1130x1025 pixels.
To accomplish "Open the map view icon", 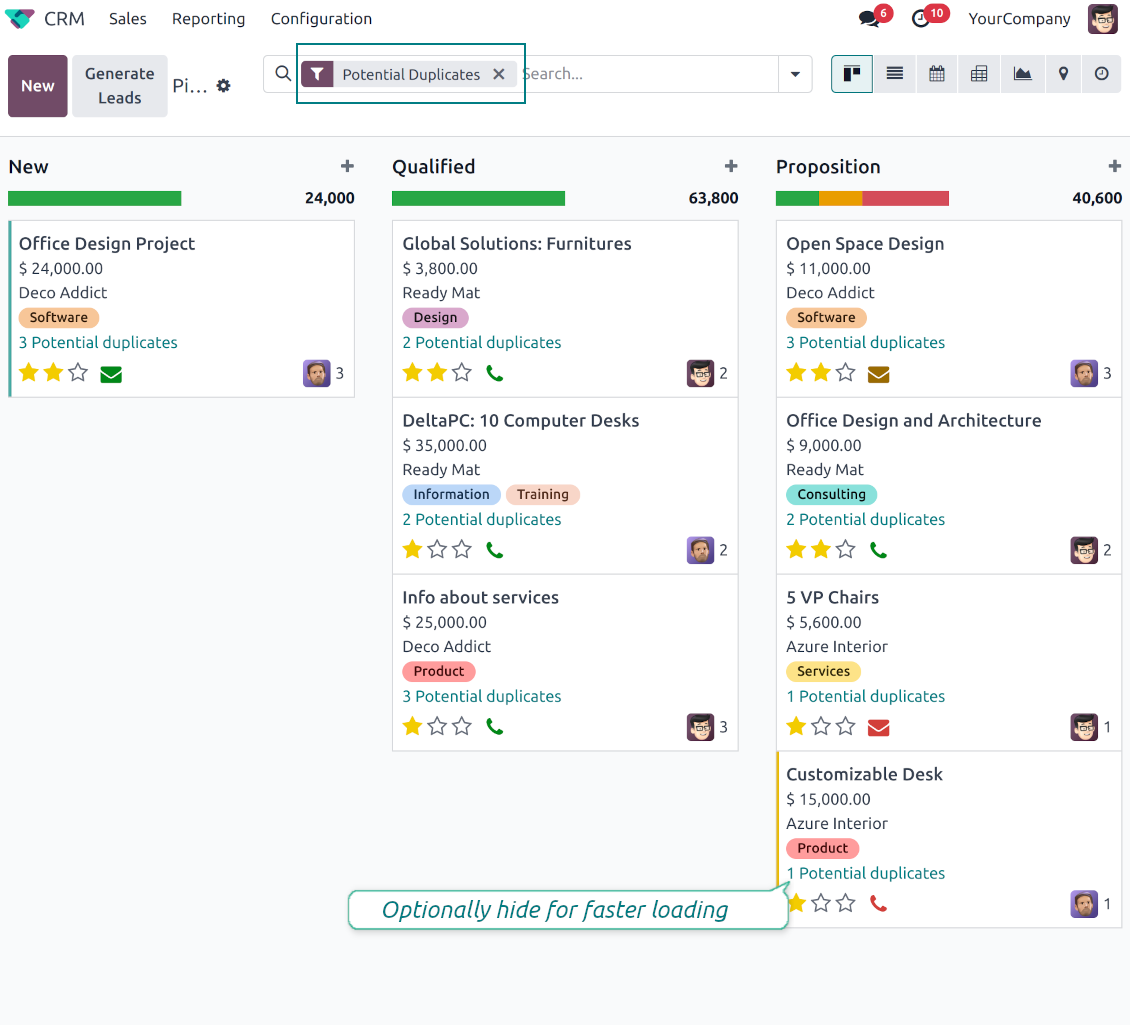I will click(1063, 74).
